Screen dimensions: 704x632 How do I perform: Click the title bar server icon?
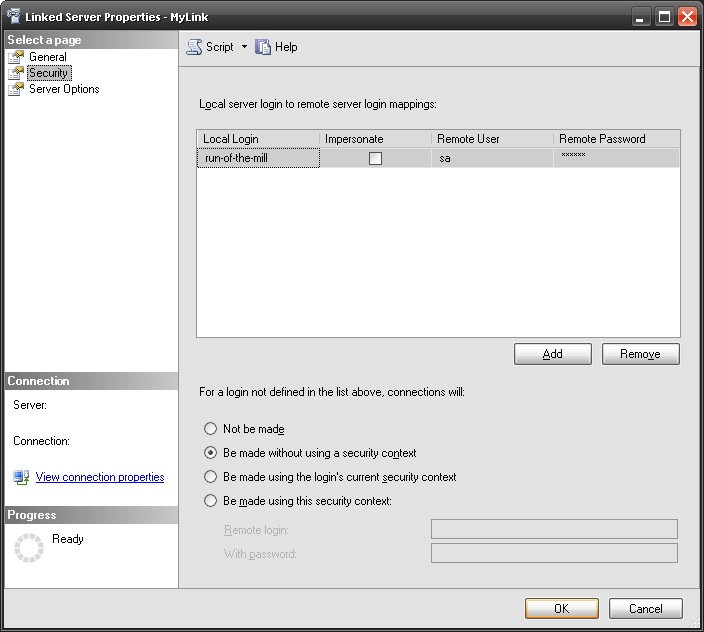click(12, 17)
